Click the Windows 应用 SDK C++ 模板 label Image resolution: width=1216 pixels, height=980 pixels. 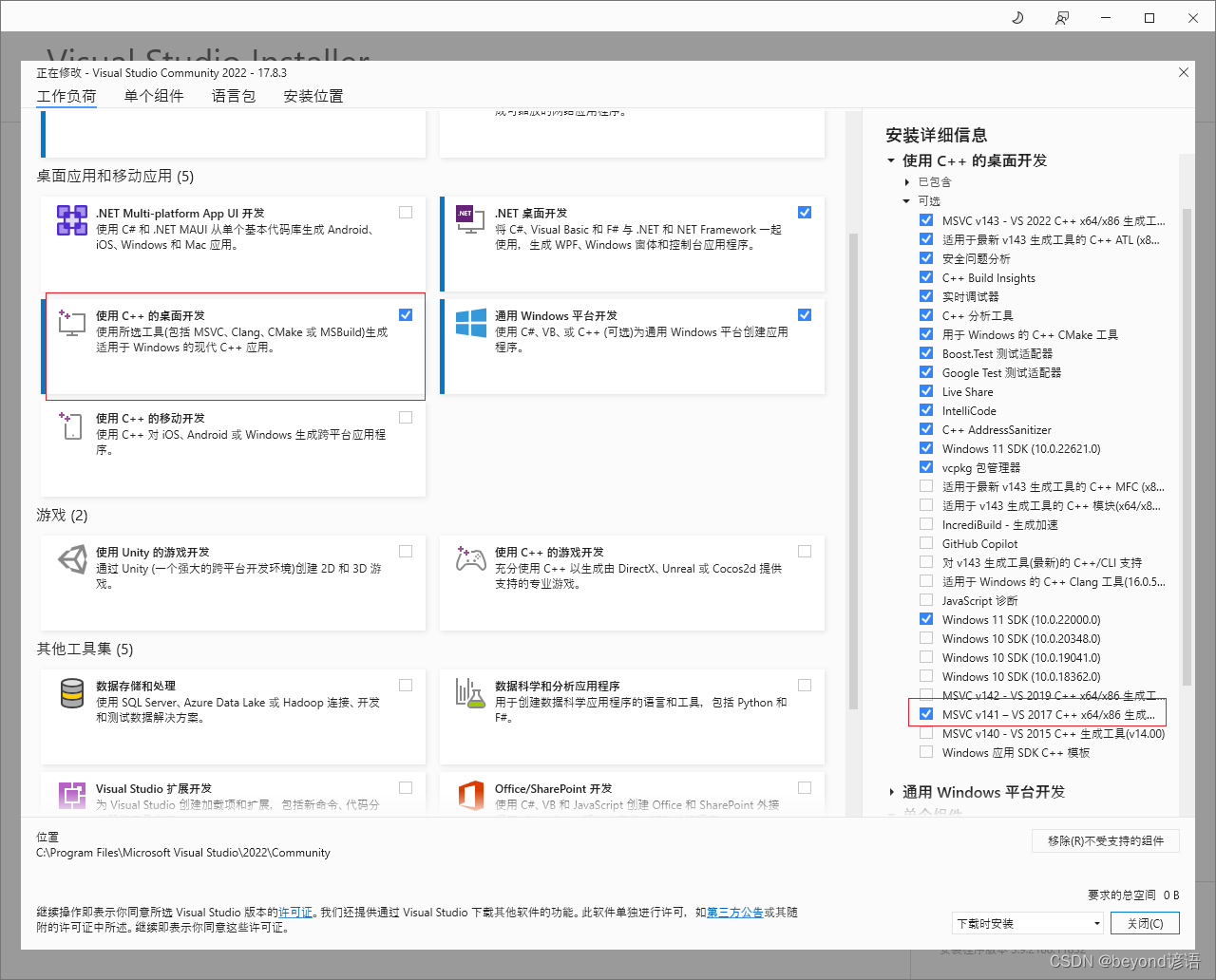coord(1016,753)
